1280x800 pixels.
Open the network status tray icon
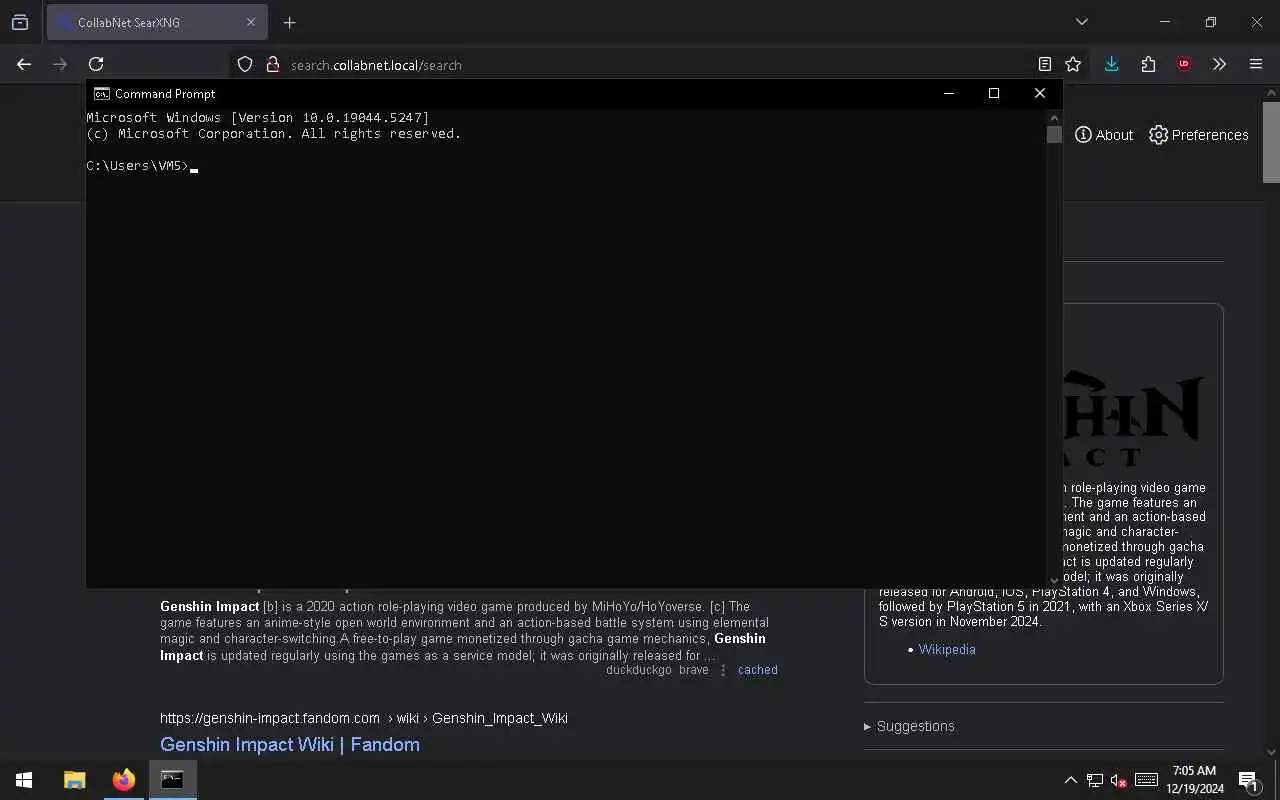click(x=1095, y=780)
